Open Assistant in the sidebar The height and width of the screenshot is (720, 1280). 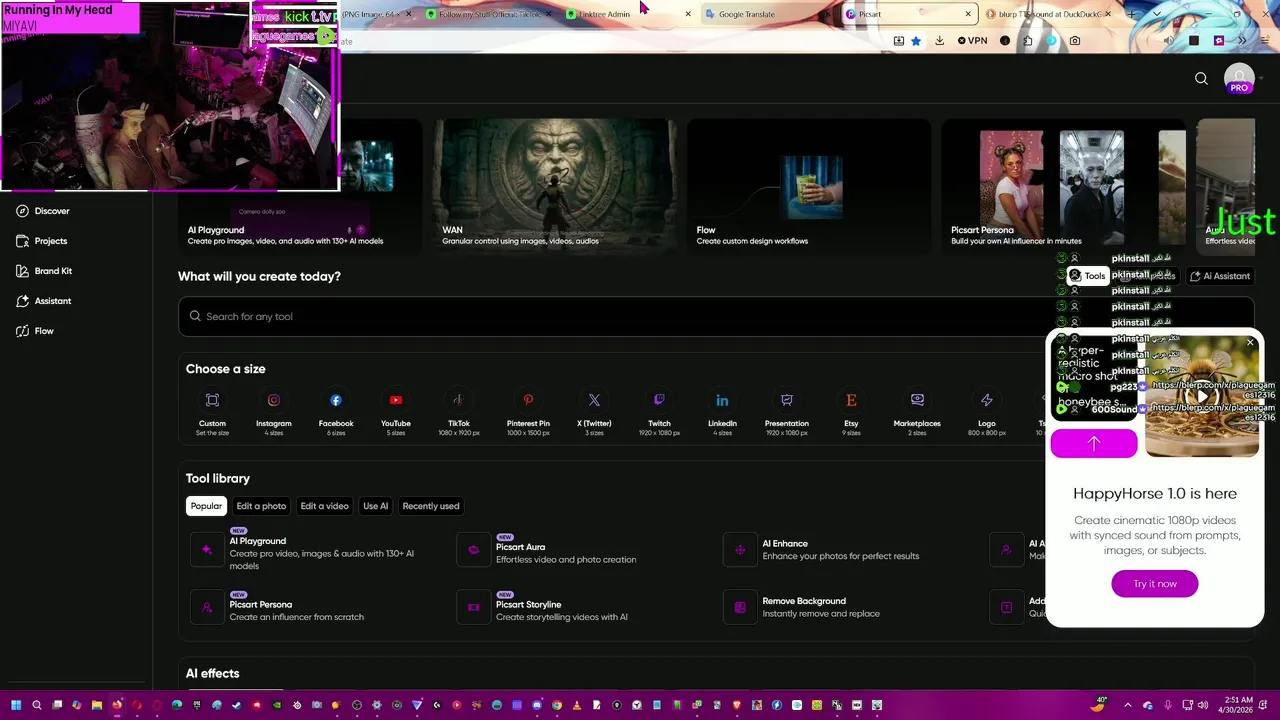click(44, 301)
